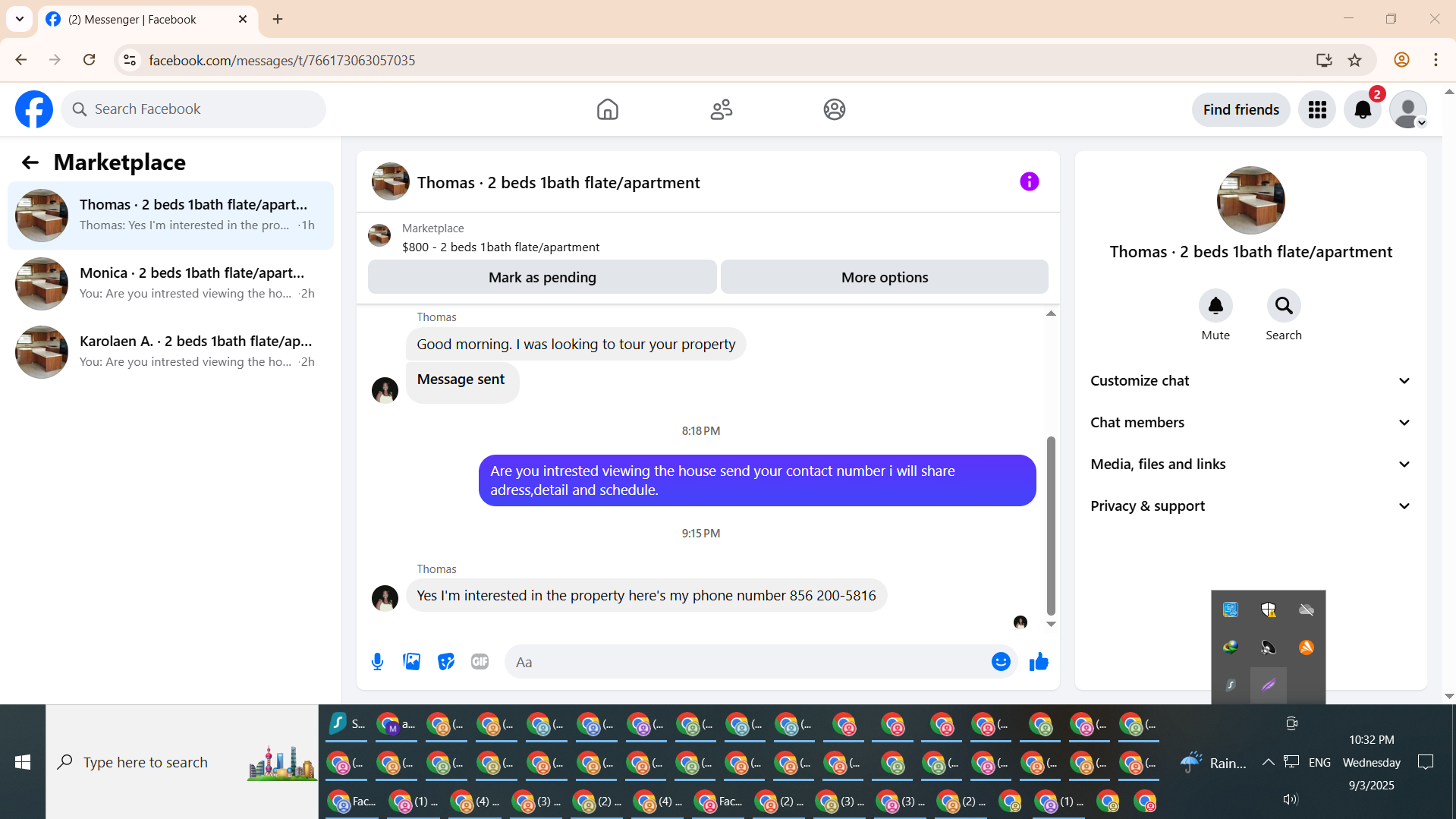Click More options button

(x=884, y=277)
